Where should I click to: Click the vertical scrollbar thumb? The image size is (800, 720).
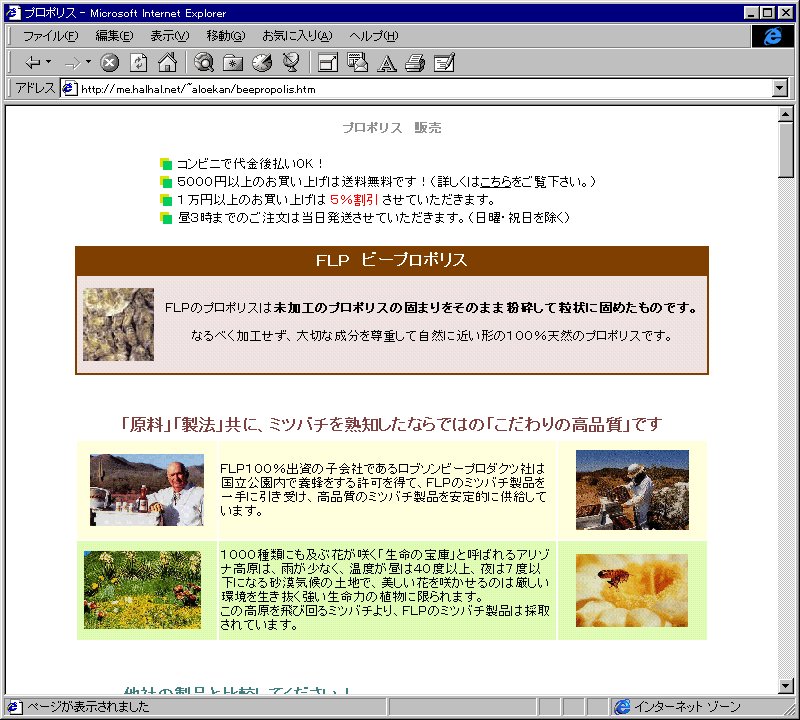click(786, 150)
